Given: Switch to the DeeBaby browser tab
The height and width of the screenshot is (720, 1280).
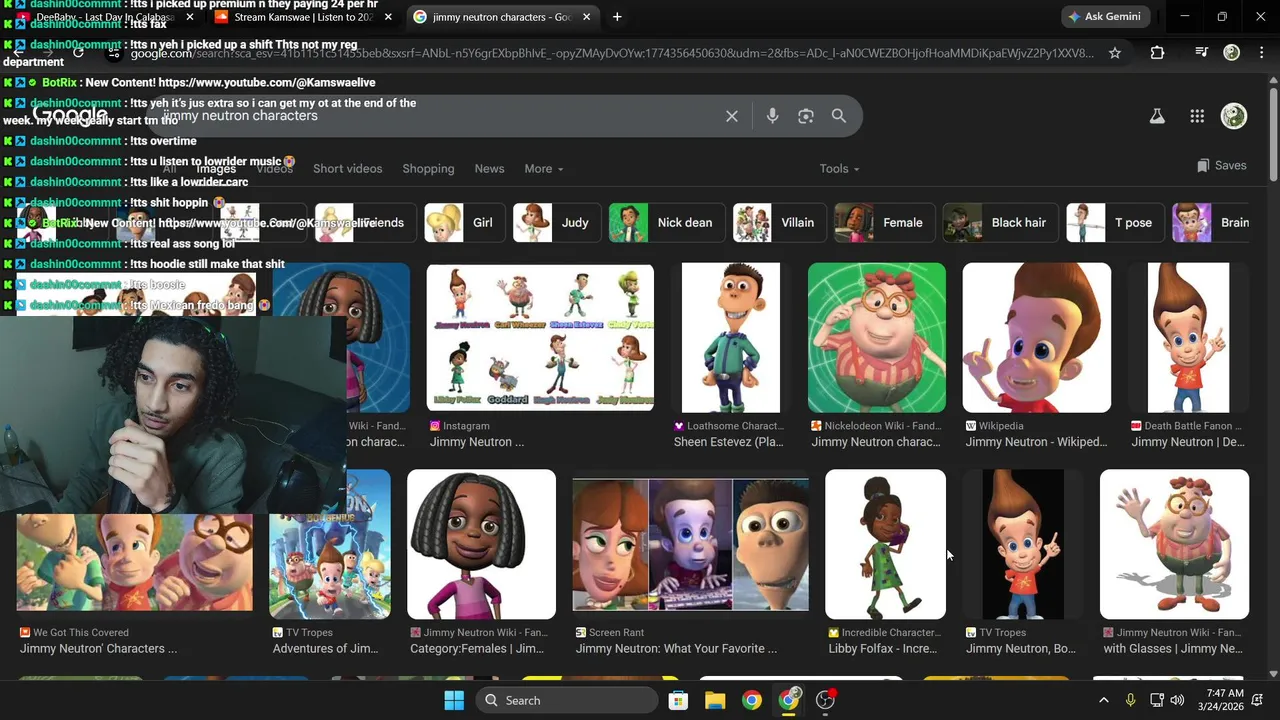Looking at the screenshot, I should tap(105, 17).
